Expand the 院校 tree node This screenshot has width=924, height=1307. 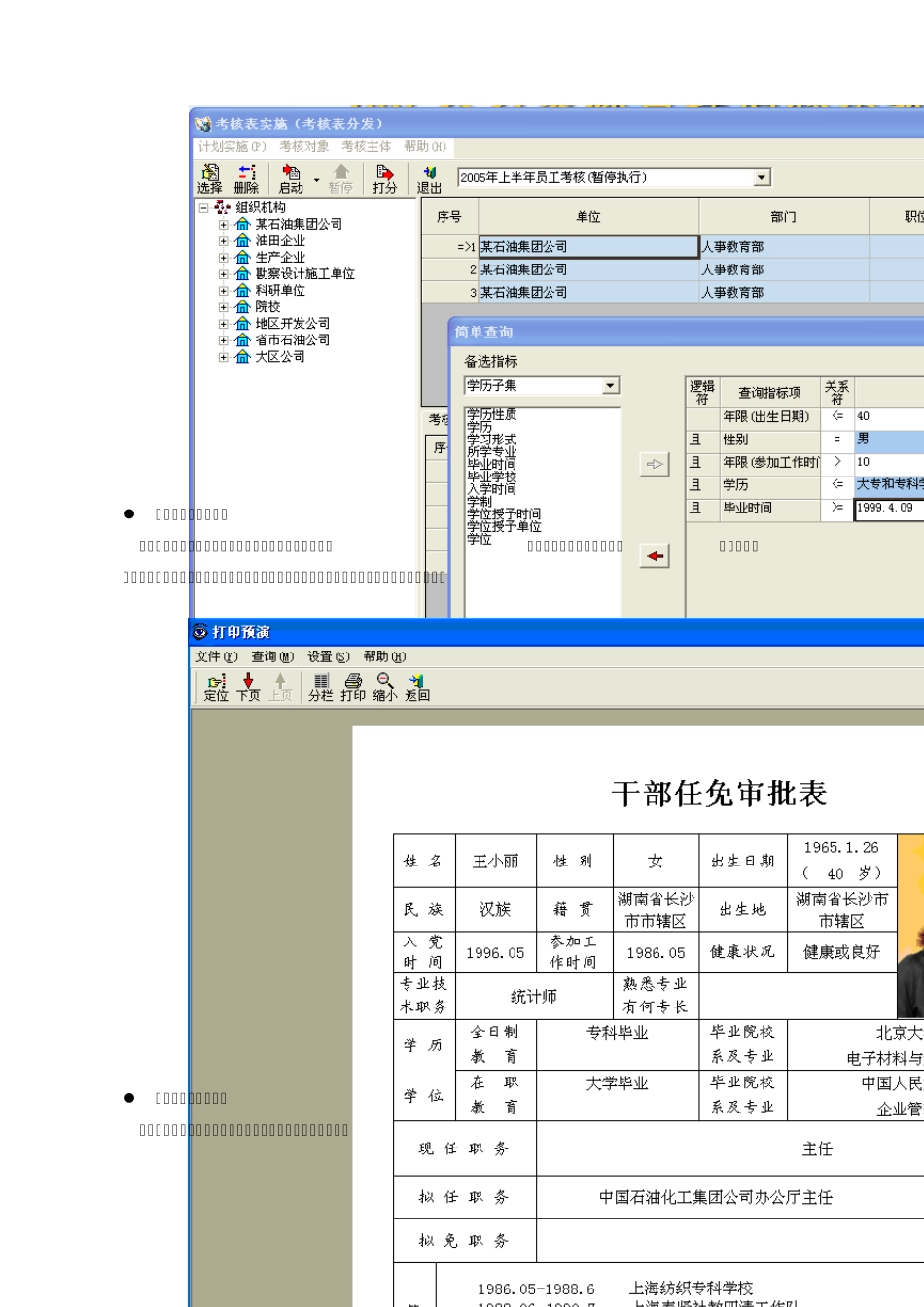(x=224, y=306)
